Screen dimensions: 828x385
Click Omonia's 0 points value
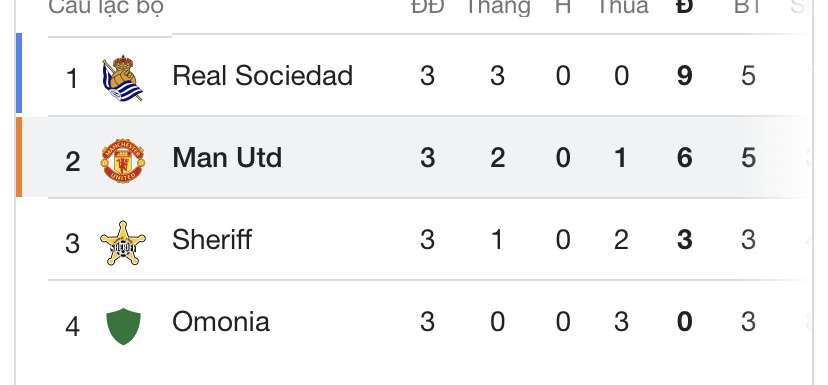684,322
